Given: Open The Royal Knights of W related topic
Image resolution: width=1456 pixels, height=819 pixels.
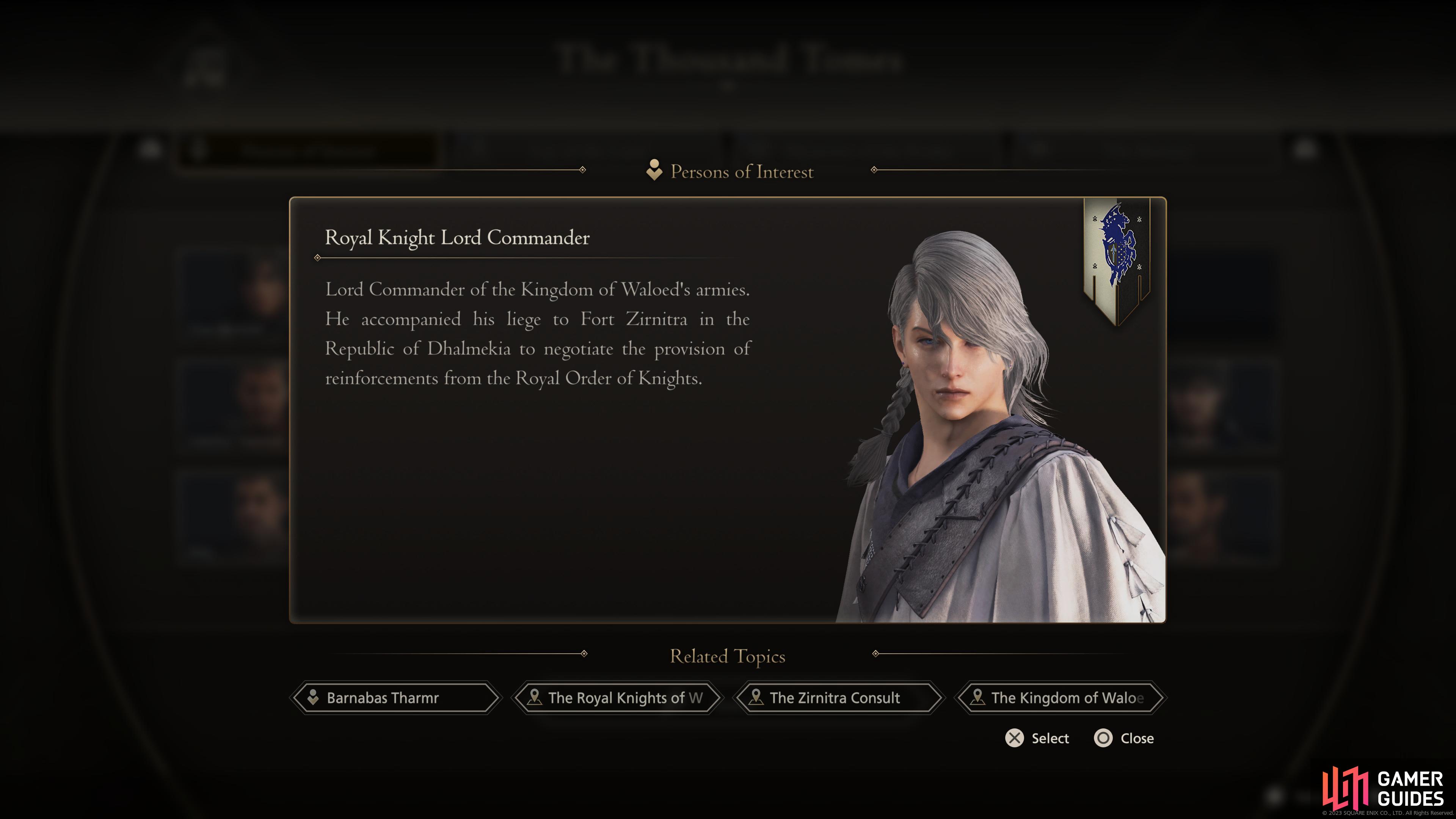Looking at the screenshot, I should pyautogui.click(x=617, y=698).
